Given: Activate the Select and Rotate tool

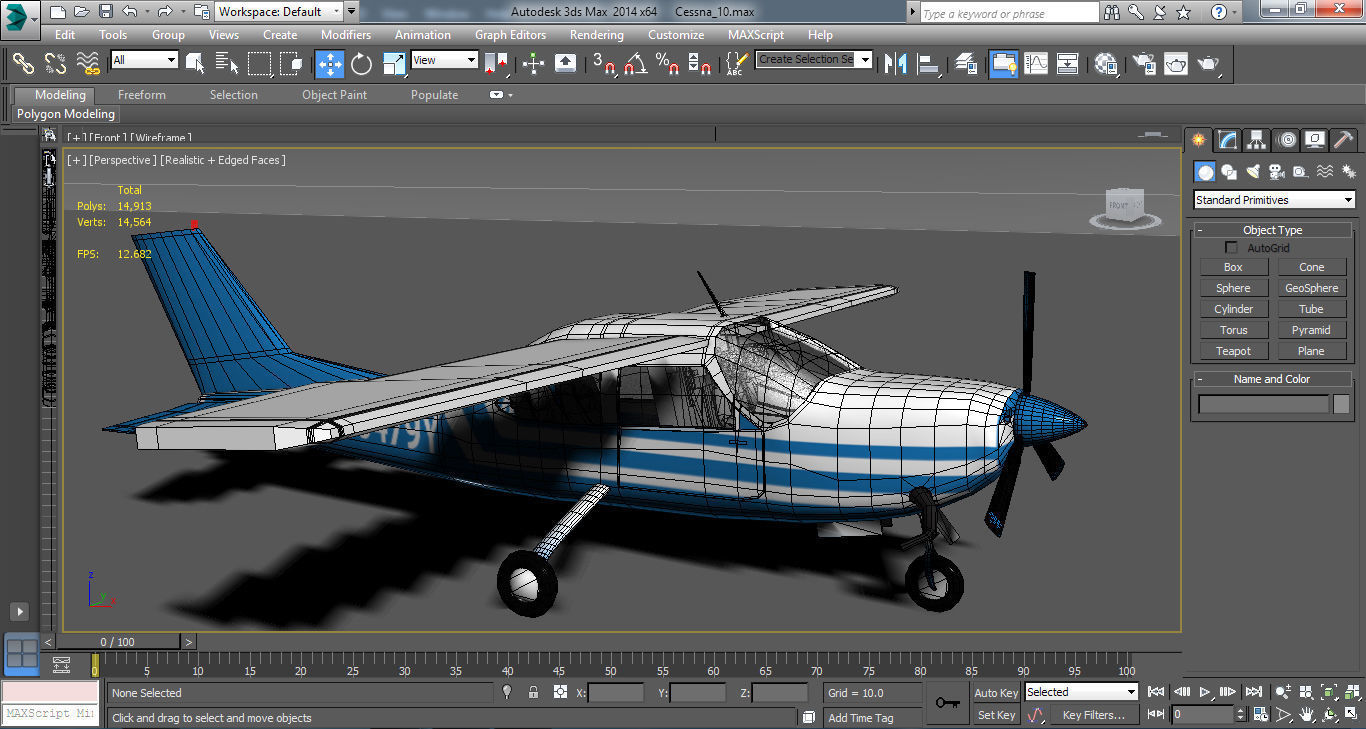Looking at the screenshot, I should click(361, 64).
